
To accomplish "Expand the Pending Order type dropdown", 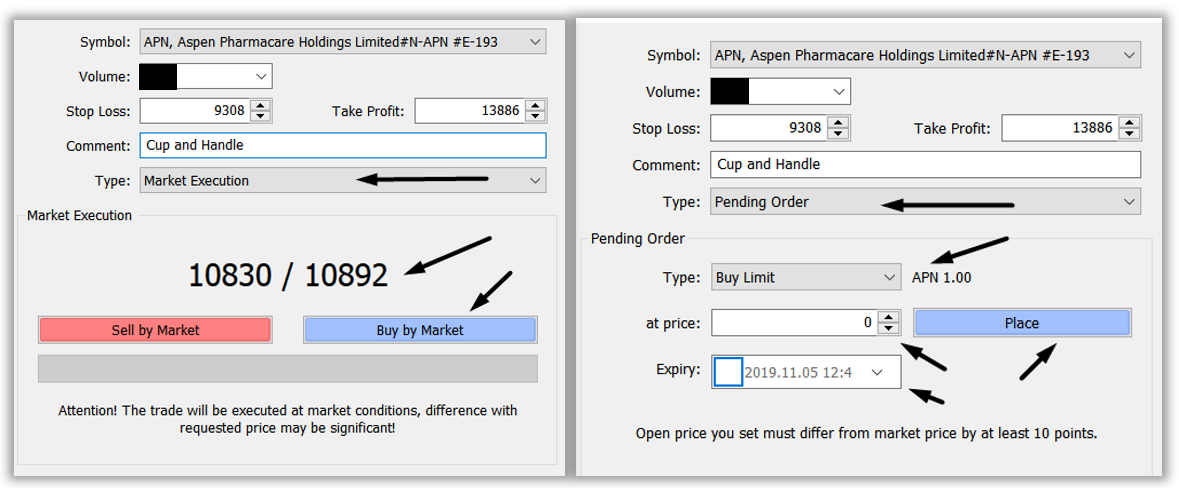I will tap(1129, 202).
